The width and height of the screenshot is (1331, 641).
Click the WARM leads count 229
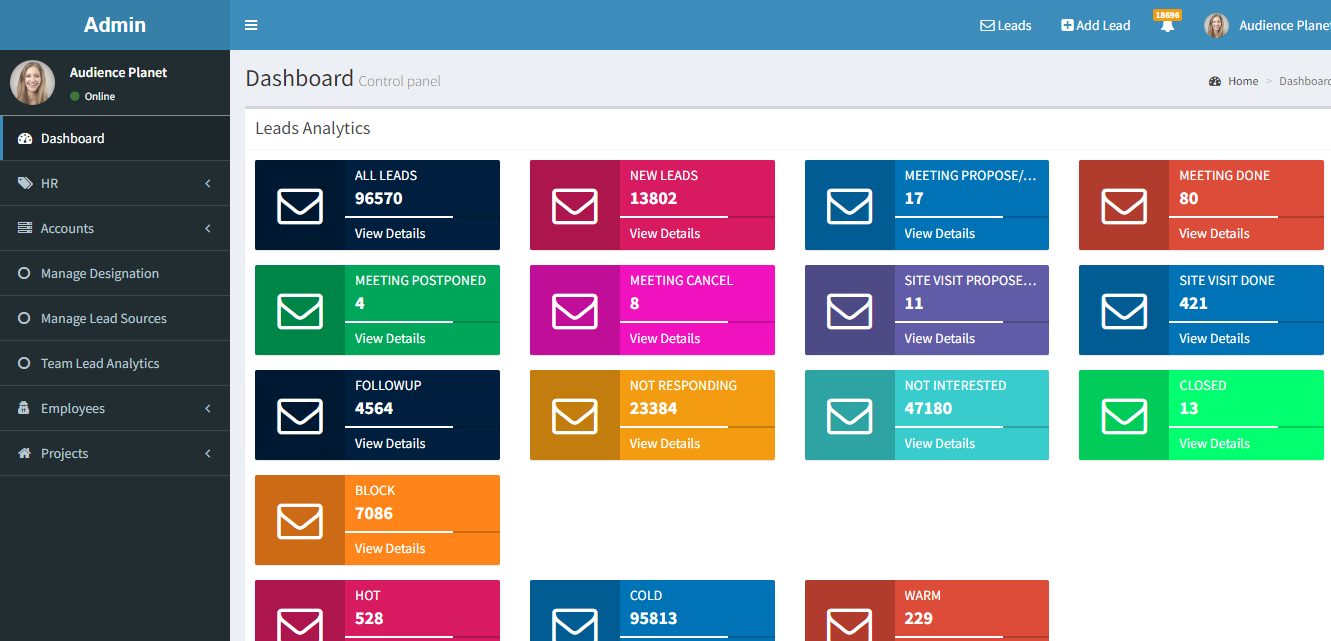919,618
